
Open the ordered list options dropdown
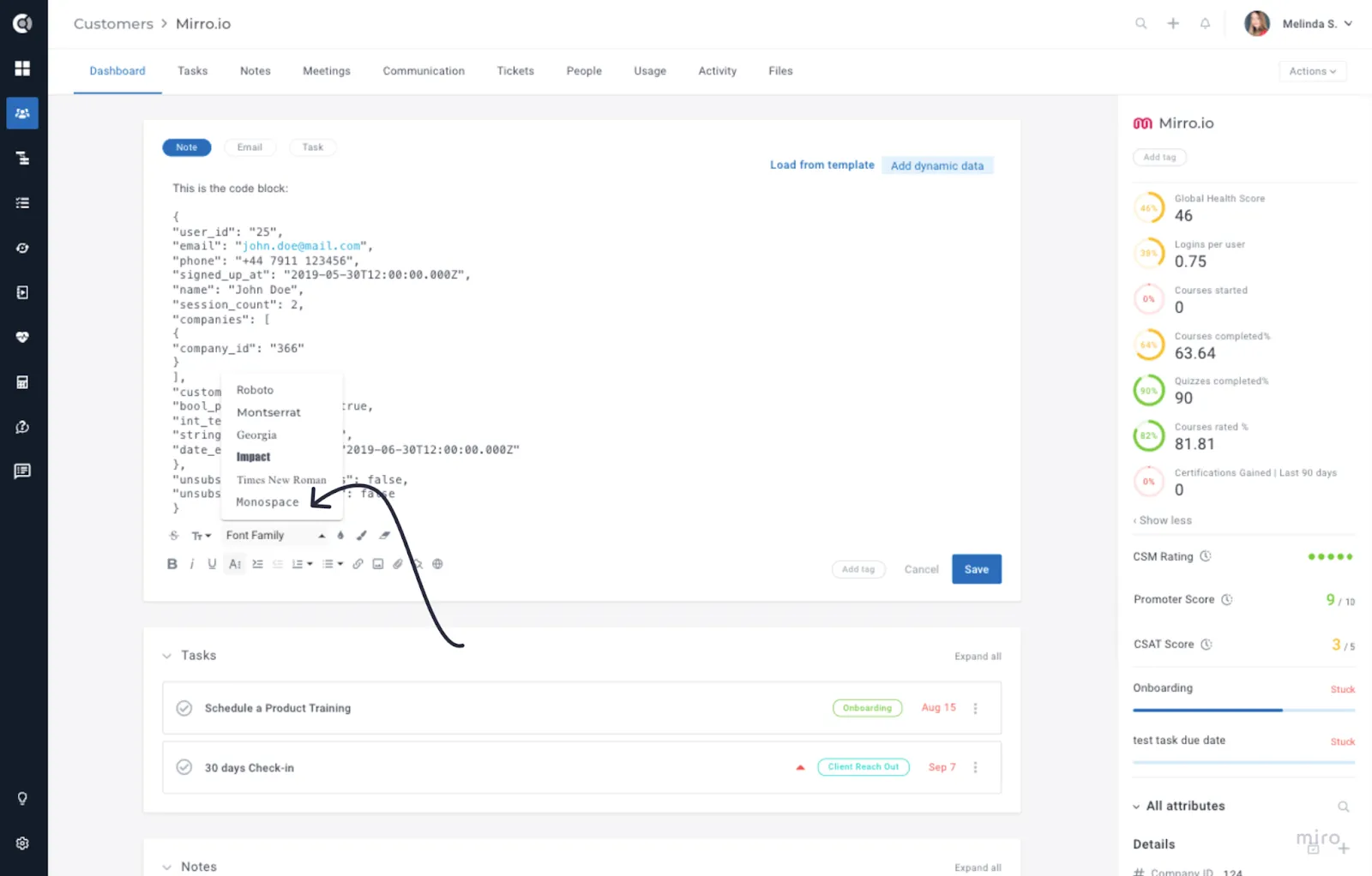pos(302,564)
